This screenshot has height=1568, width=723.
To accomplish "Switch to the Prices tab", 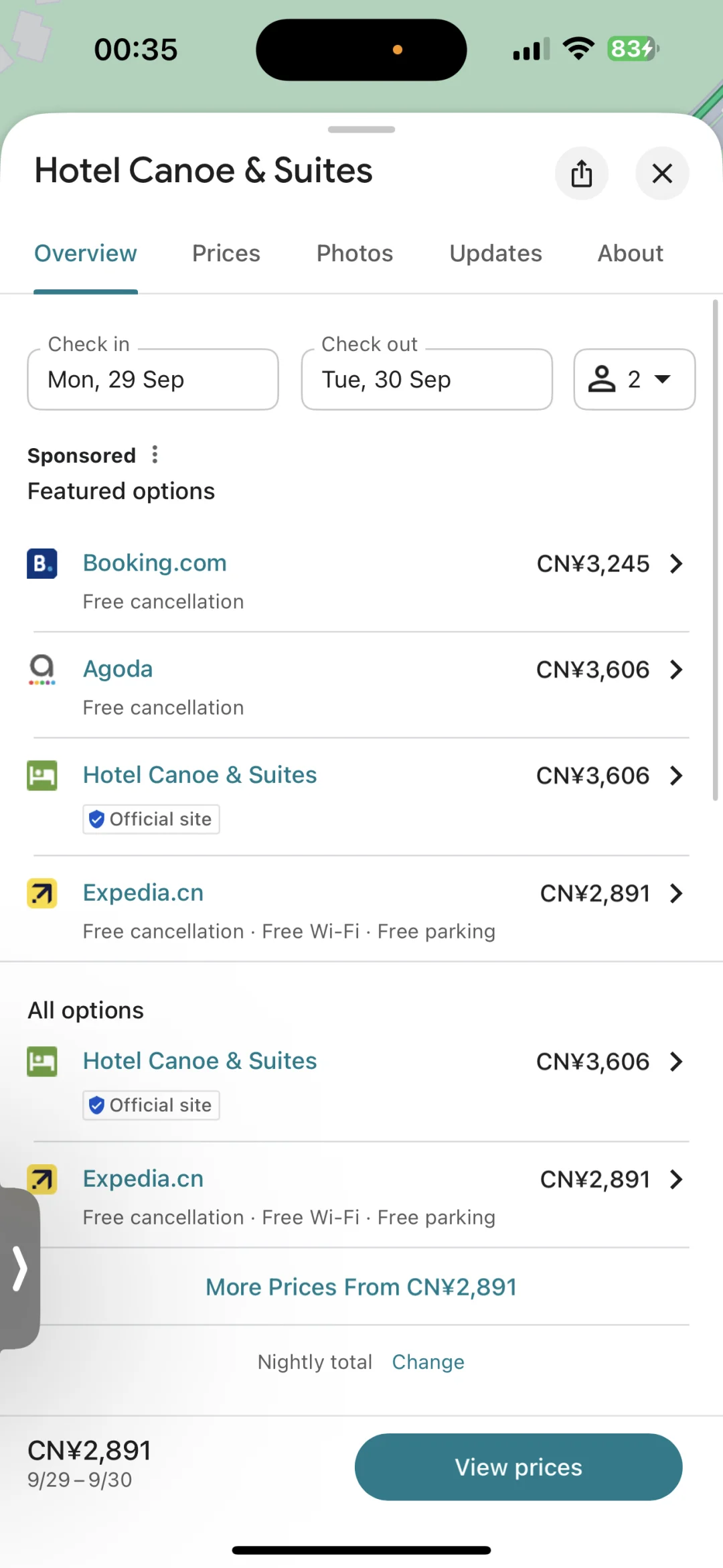I will pos(226,254).
